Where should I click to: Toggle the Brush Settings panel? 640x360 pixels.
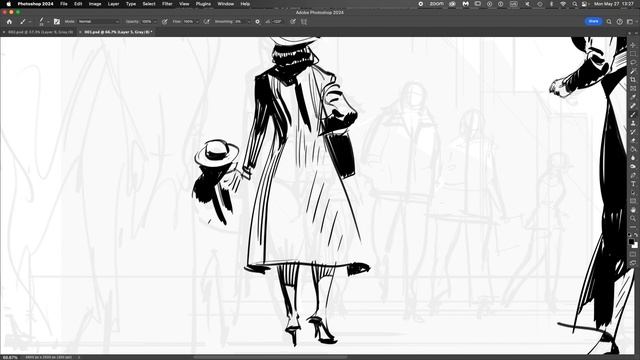57,22
